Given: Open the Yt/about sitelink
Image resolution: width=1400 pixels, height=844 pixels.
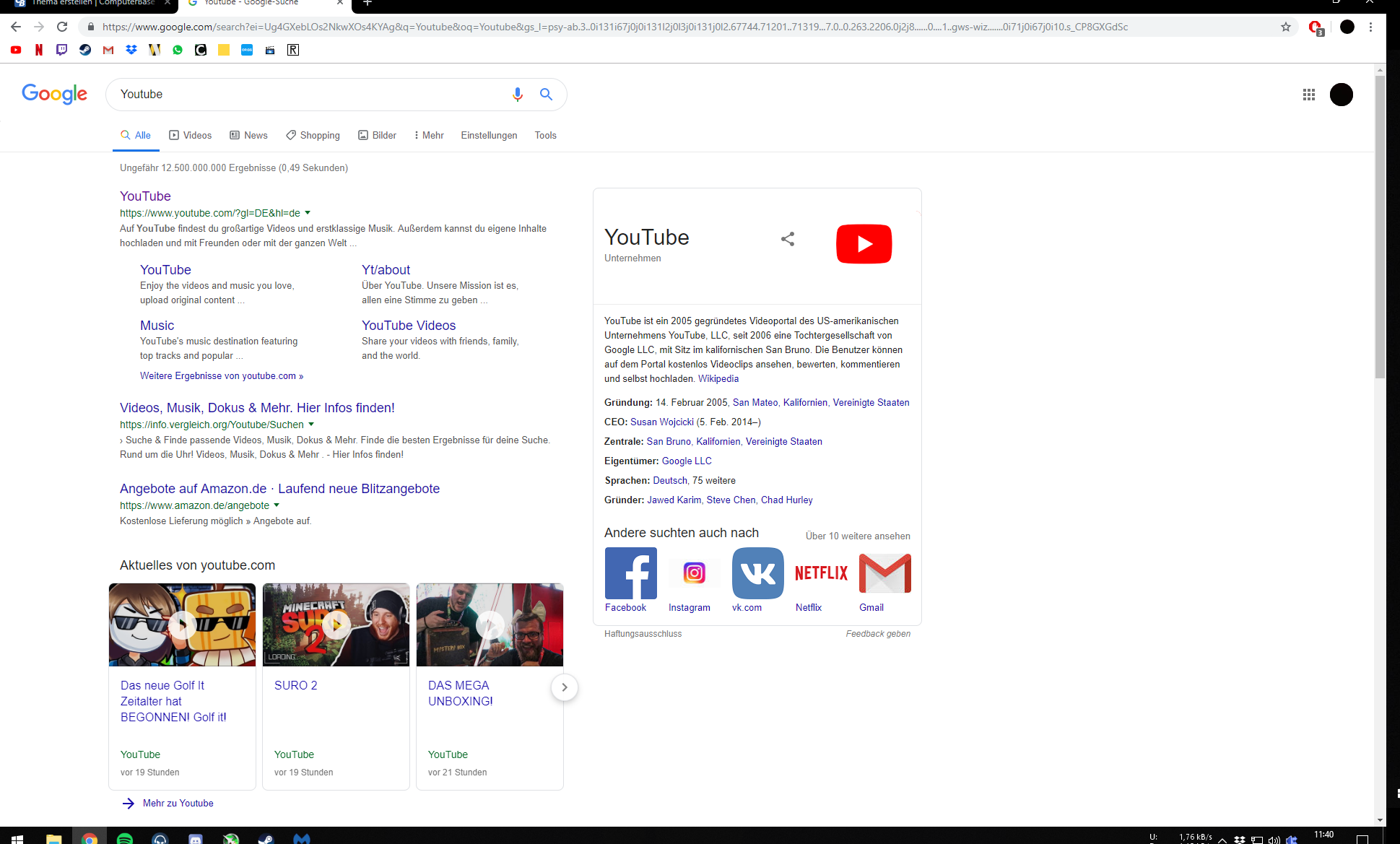Looking at the screenshot, I should 386,270.
